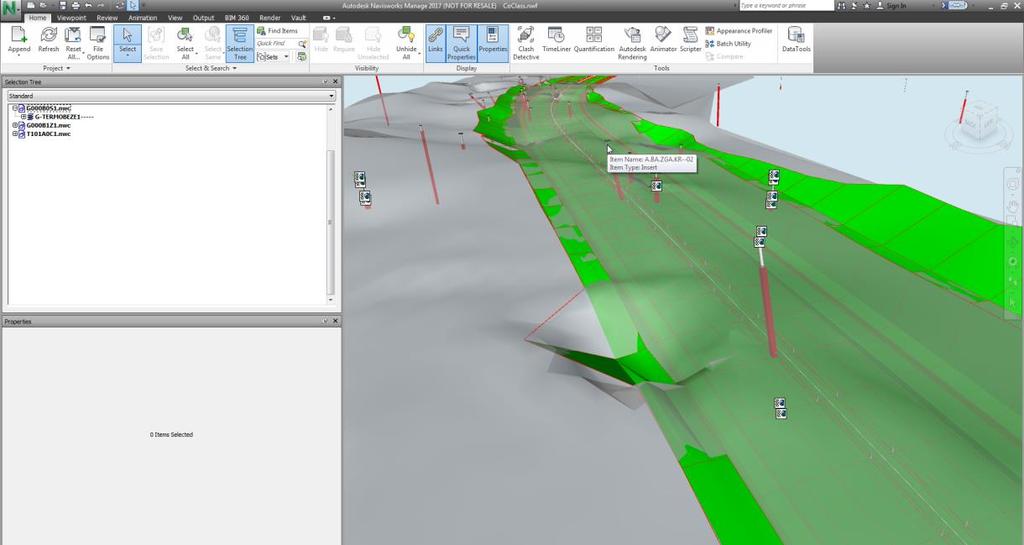
Task: Open the Output tab
Action: [203, 18]
